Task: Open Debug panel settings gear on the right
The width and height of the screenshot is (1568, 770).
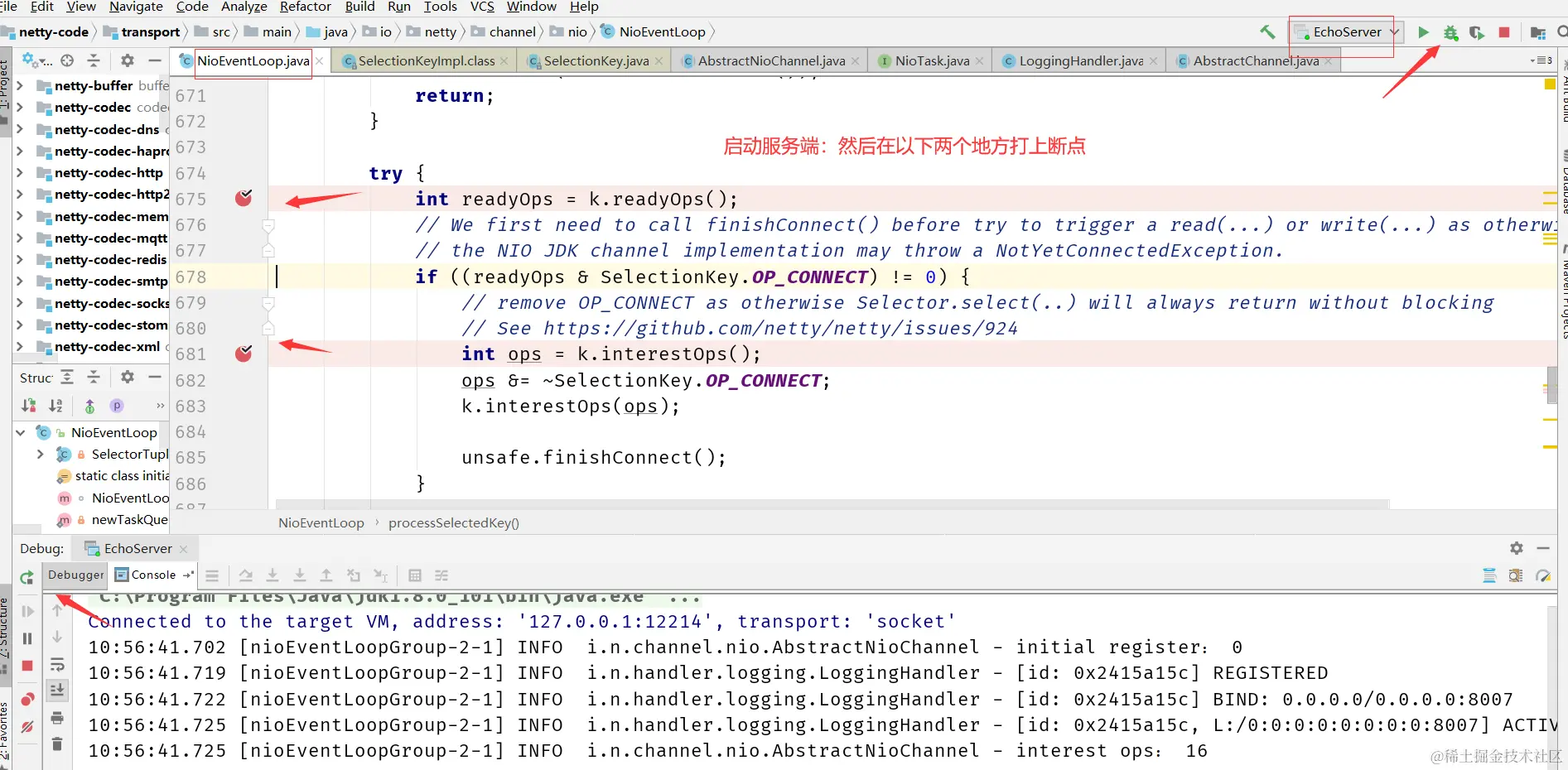Action: coord(1516,548)
